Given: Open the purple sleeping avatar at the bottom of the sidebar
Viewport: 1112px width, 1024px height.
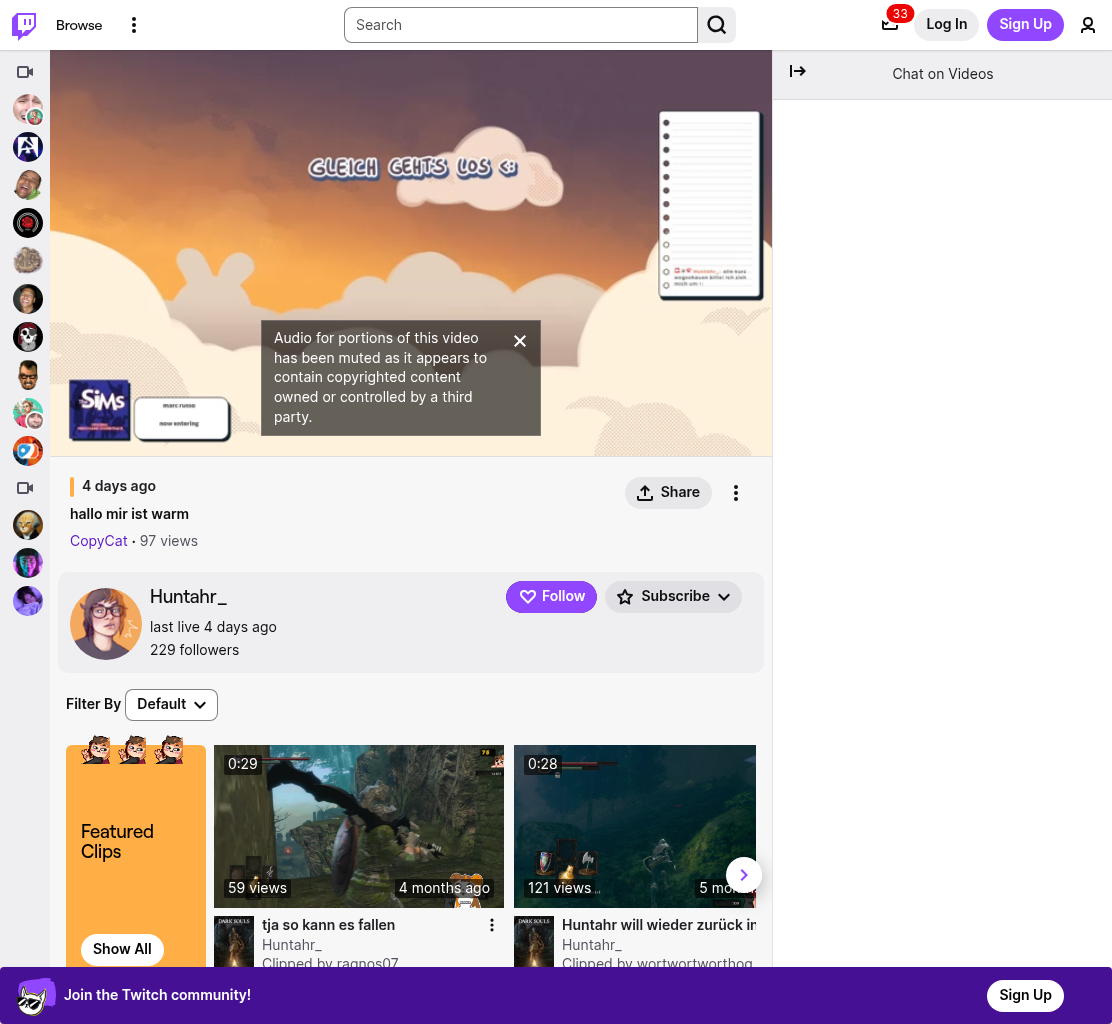Looking at the screenshot, I should click(x=28, y=601).
